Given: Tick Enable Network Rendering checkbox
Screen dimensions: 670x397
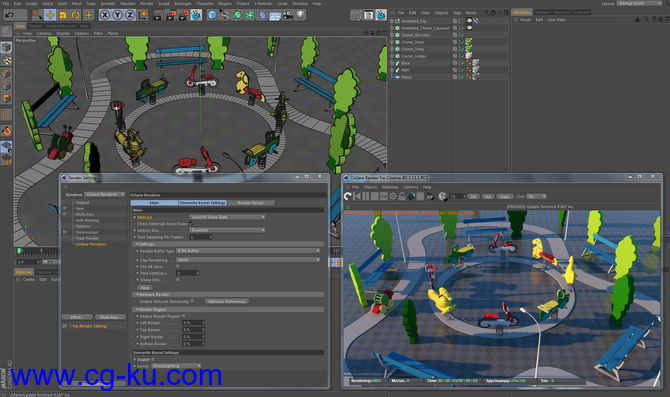Looking at the screenshot, I should click(192, 301).
